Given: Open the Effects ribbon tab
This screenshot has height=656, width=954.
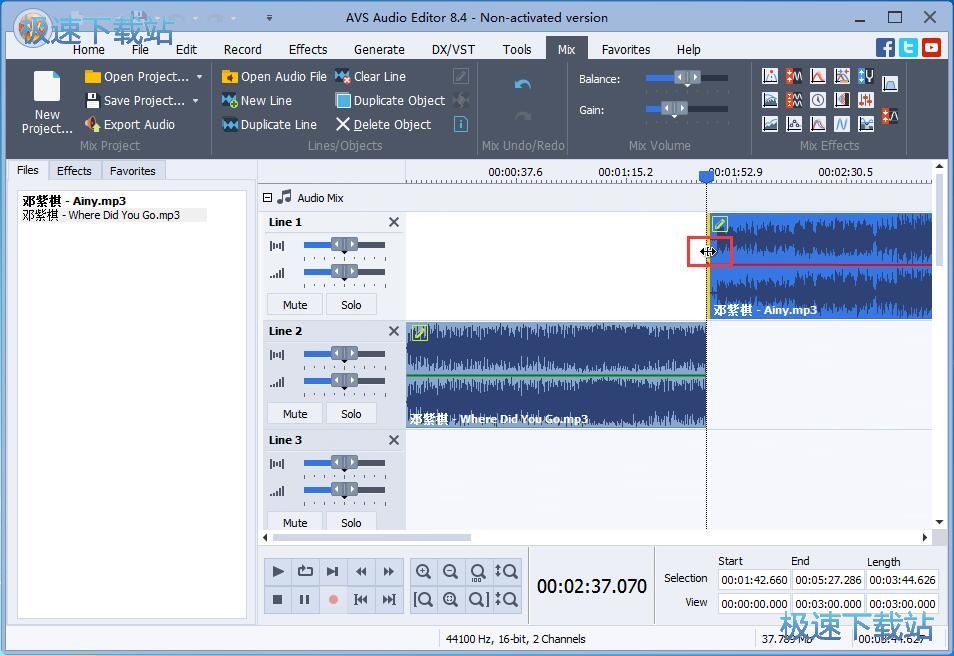Looking at the screenshot, I should tap(307, 49).
